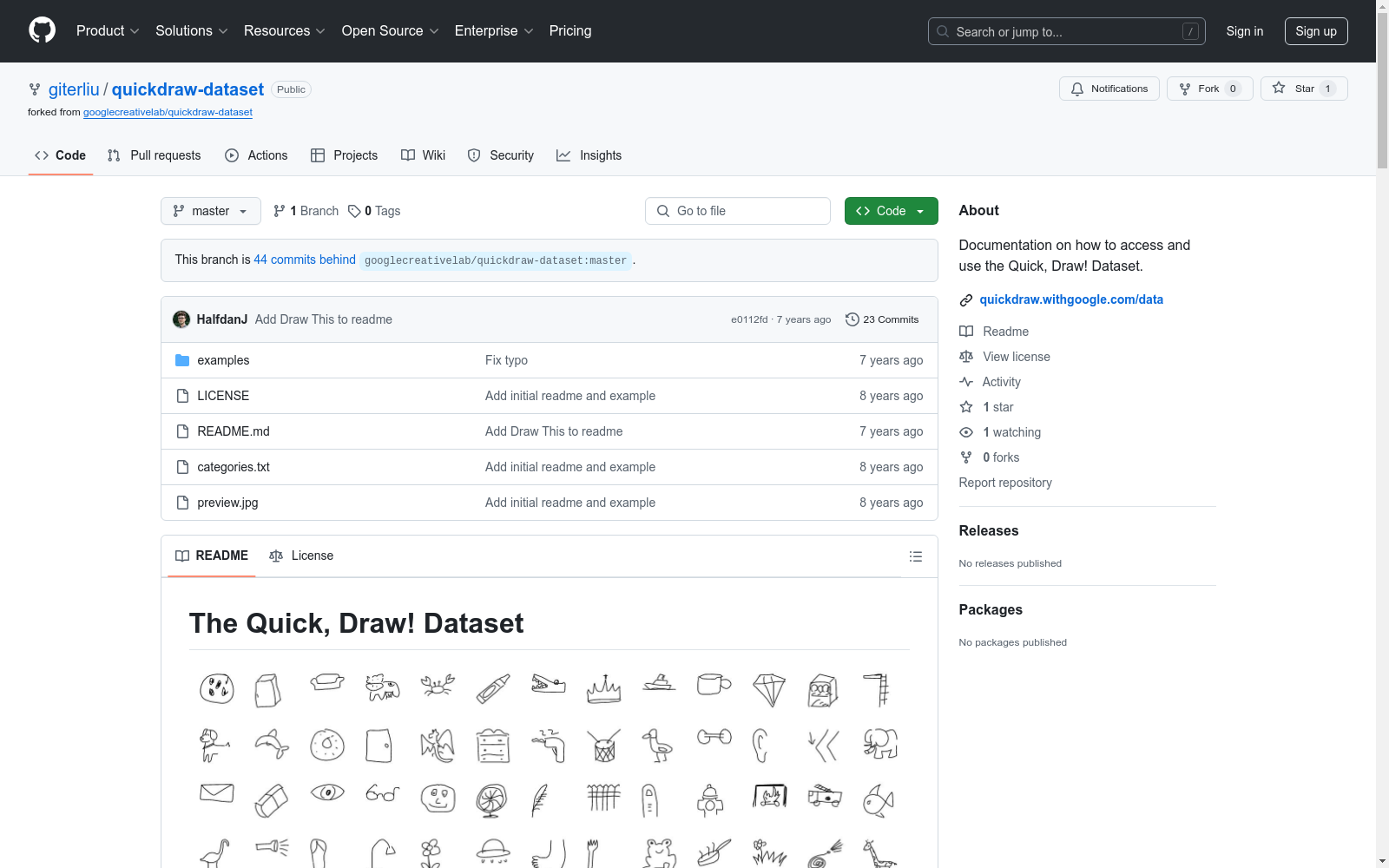Open the Product dropdown menu
Image resolution: width=1389 pixels, height=868 pixels.
[x=108, y=30]
